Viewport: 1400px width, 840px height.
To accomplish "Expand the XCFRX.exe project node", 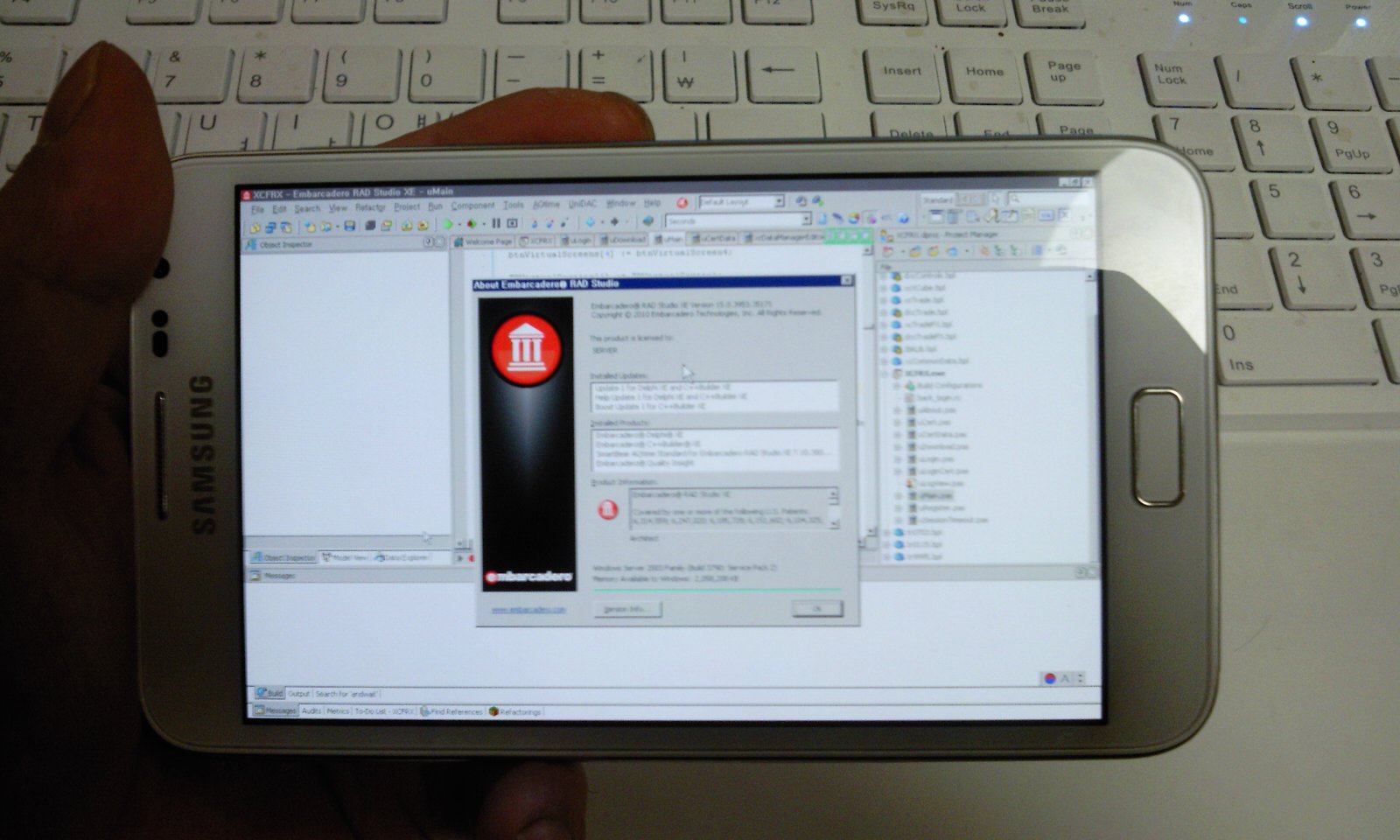I will point(885,374).
